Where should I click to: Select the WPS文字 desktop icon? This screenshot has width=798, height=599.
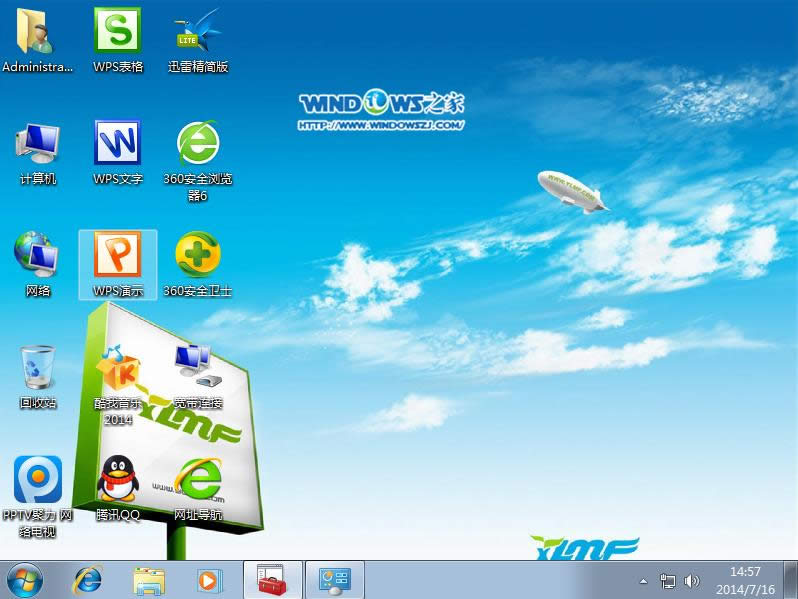point(118,144)
